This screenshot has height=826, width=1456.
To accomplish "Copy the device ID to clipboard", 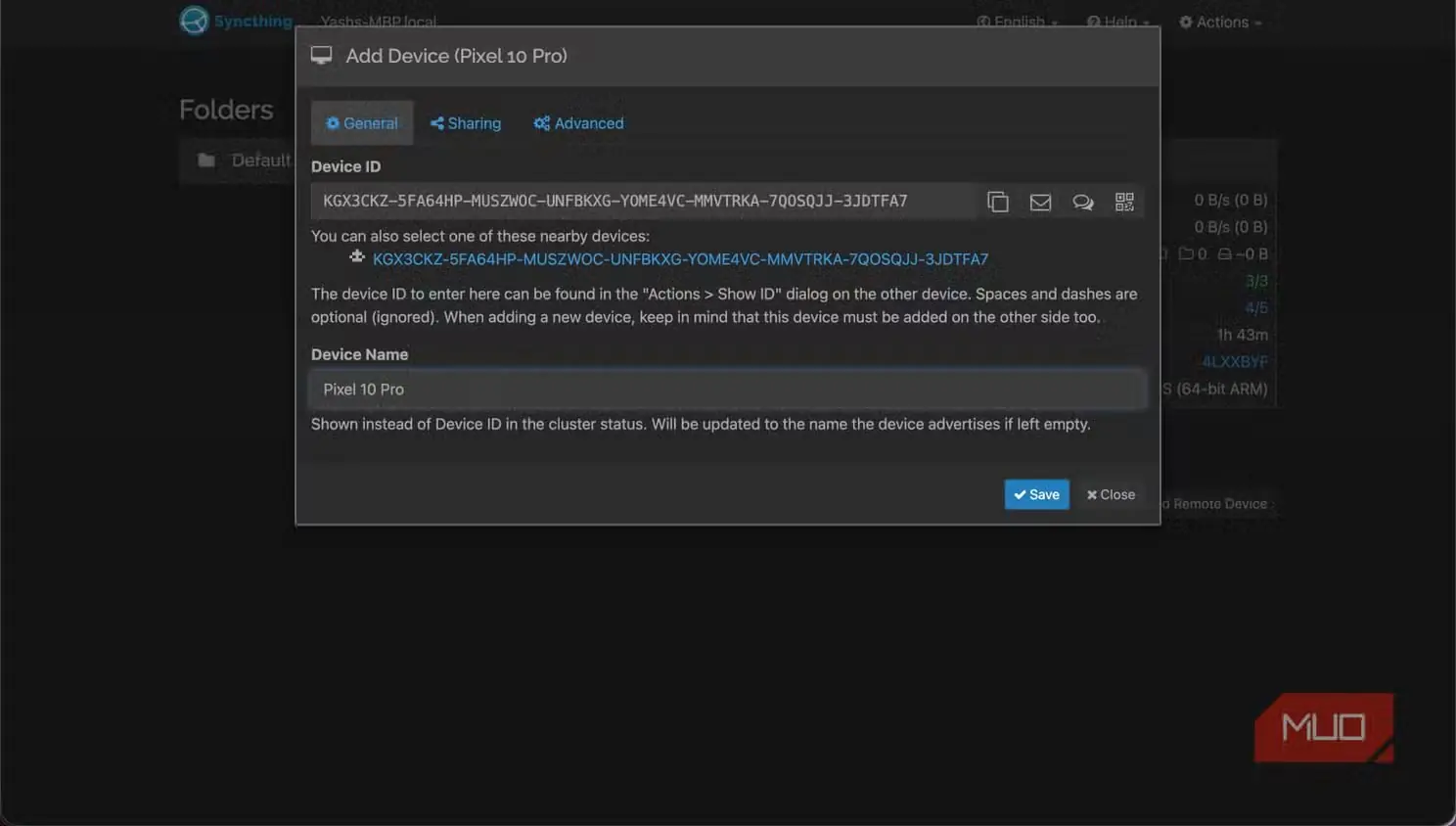I will pos(998,202).
